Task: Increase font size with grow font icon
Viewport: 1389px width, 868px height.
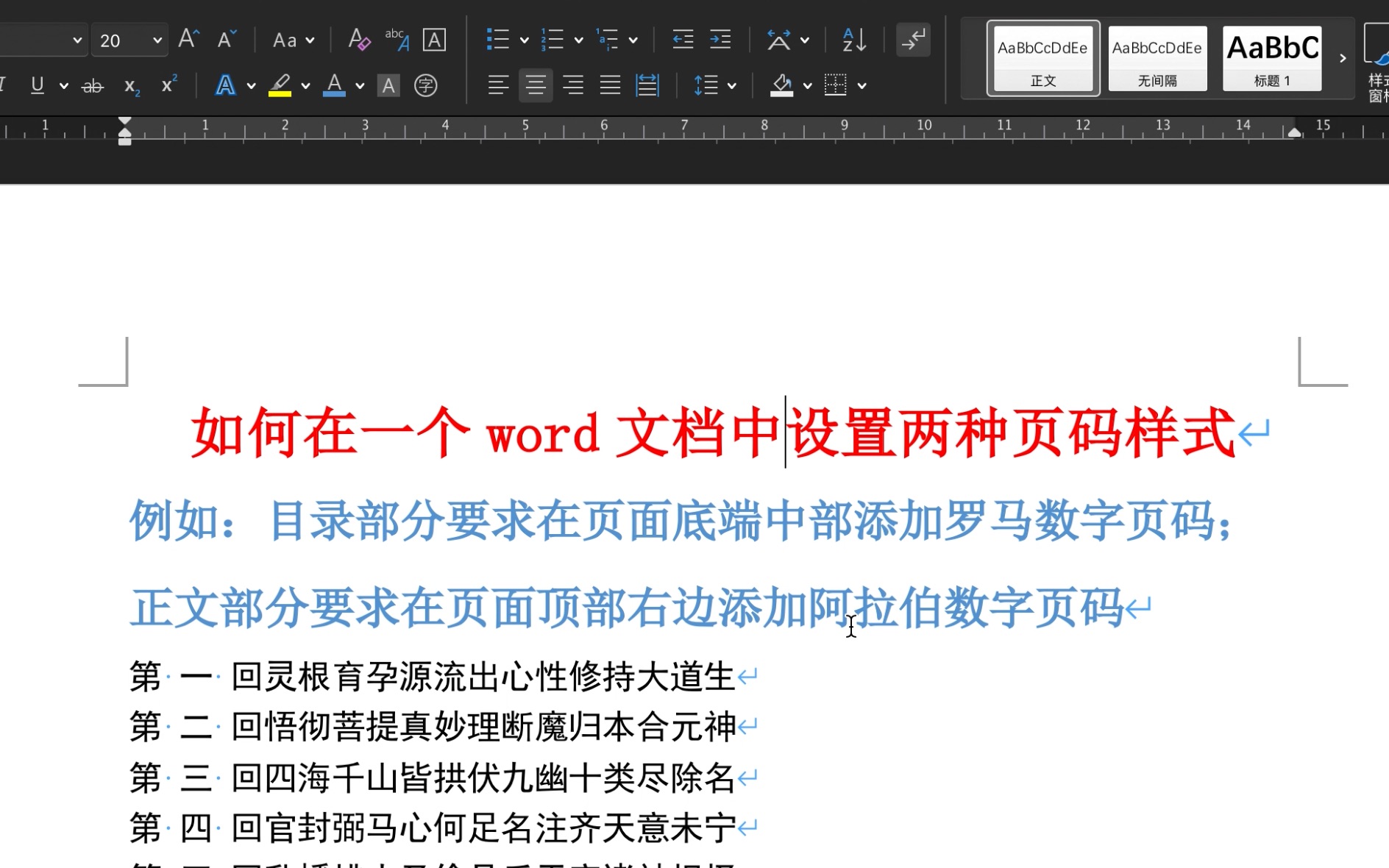Action: click(x=188, y=39)
